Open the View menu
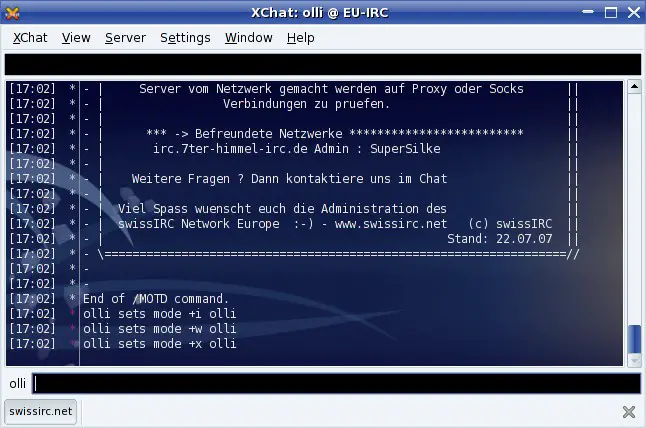The image size is (646, 428). 76,37
